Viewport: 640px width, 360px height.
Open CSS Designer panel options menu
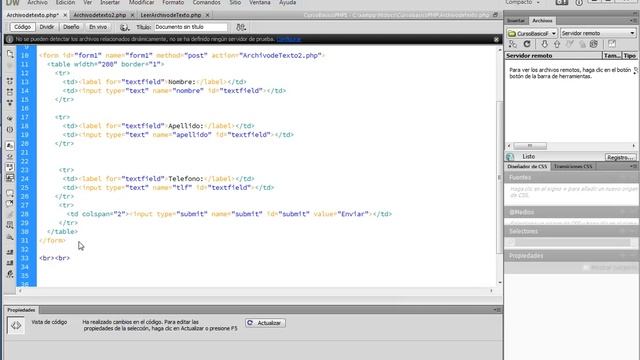click(x=633, y=166)
